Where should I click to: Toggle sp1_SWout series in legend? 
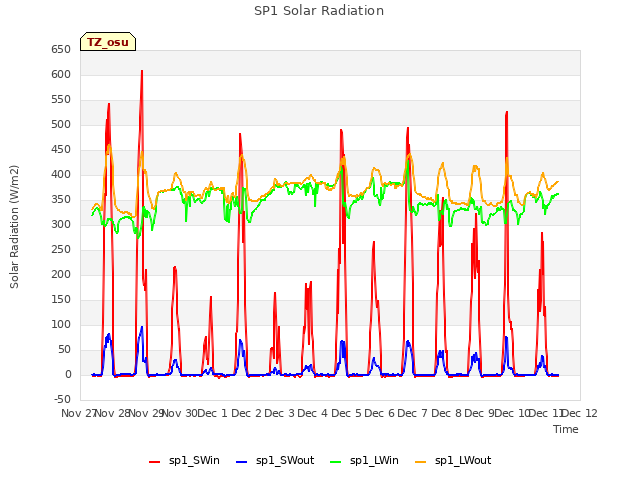[x=276, y=460]
